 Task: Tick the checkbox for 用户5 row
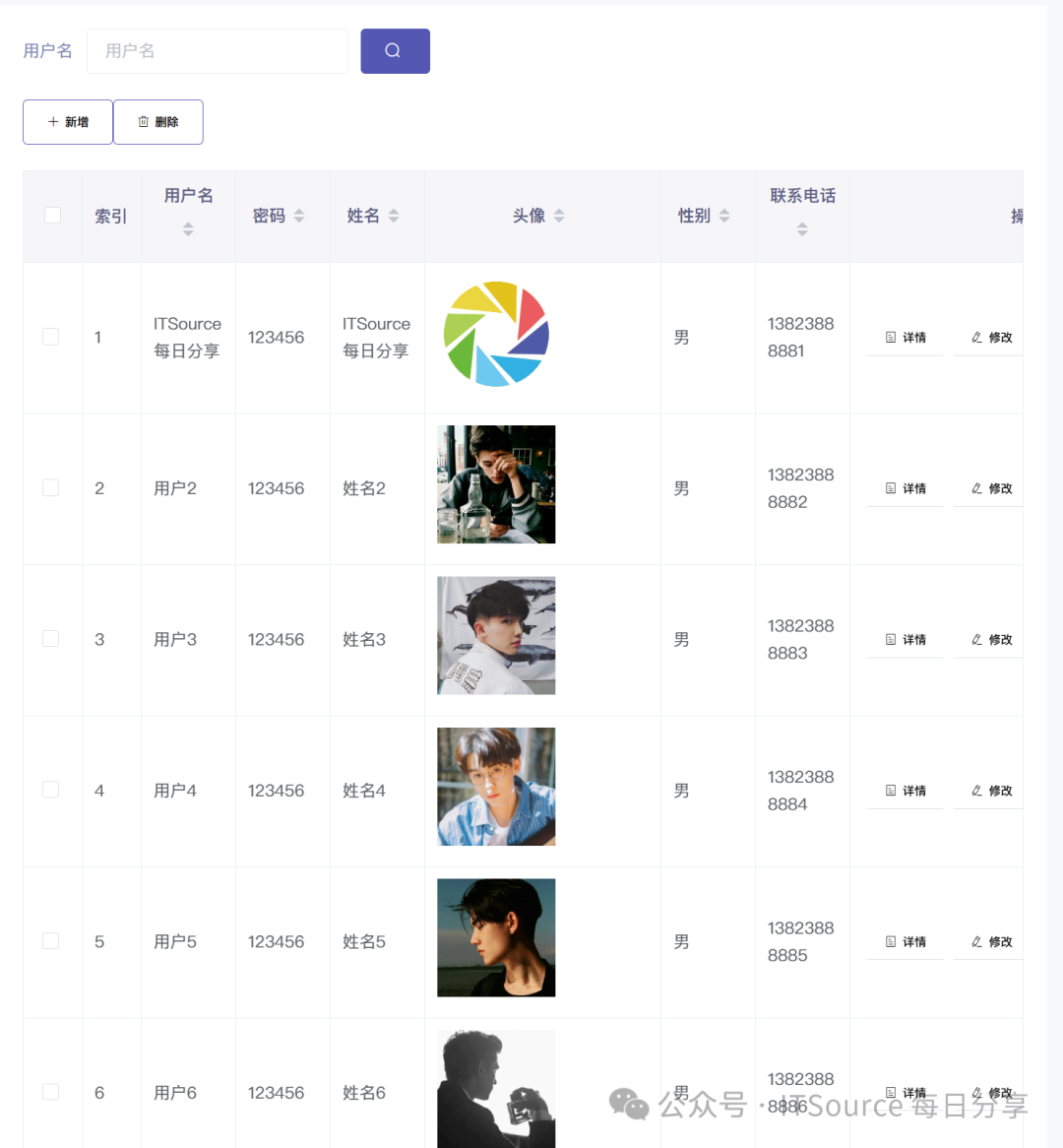51,941
